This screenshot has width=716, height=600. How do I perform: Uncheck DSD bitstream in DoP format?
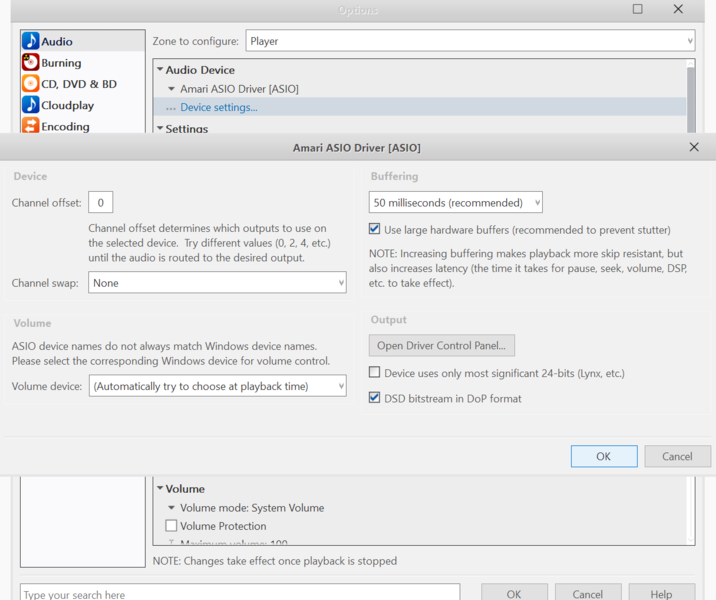tap(375, 398)
